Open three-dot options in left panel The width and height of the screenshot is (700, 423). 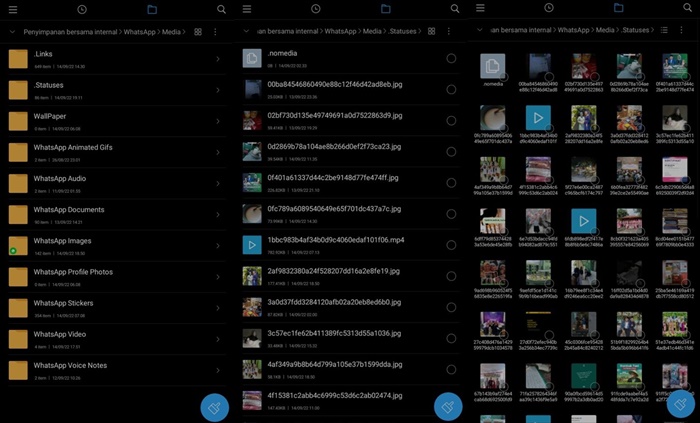215,32
